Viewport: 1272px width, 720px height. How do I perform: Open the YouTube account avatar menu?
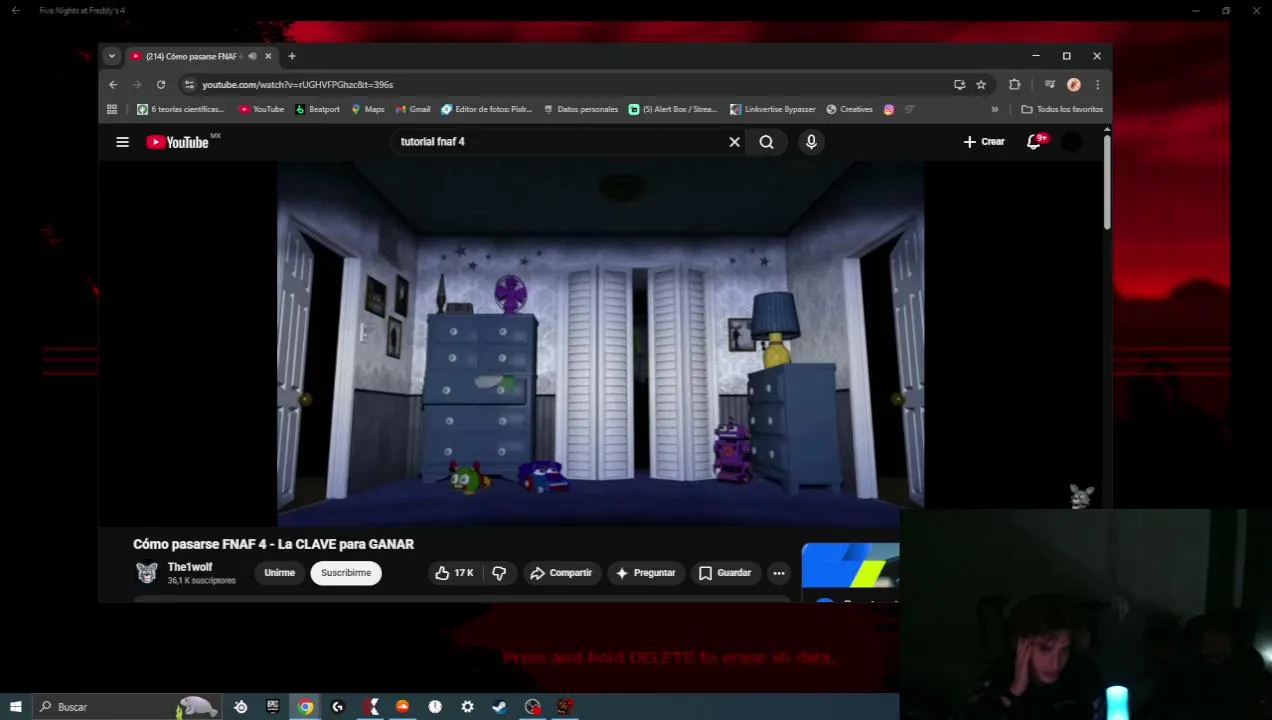tap(1071, 142)
